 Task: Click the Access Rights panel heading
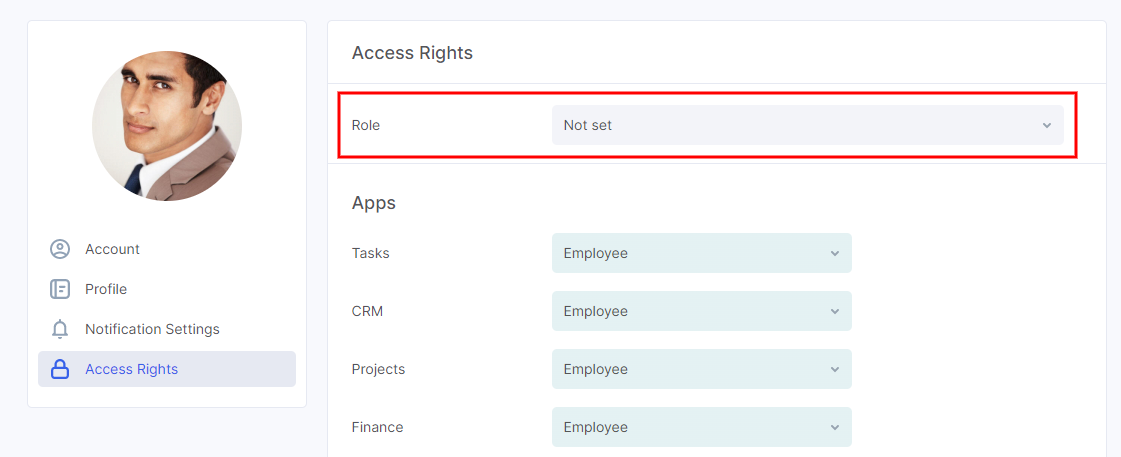coord(413,53)
